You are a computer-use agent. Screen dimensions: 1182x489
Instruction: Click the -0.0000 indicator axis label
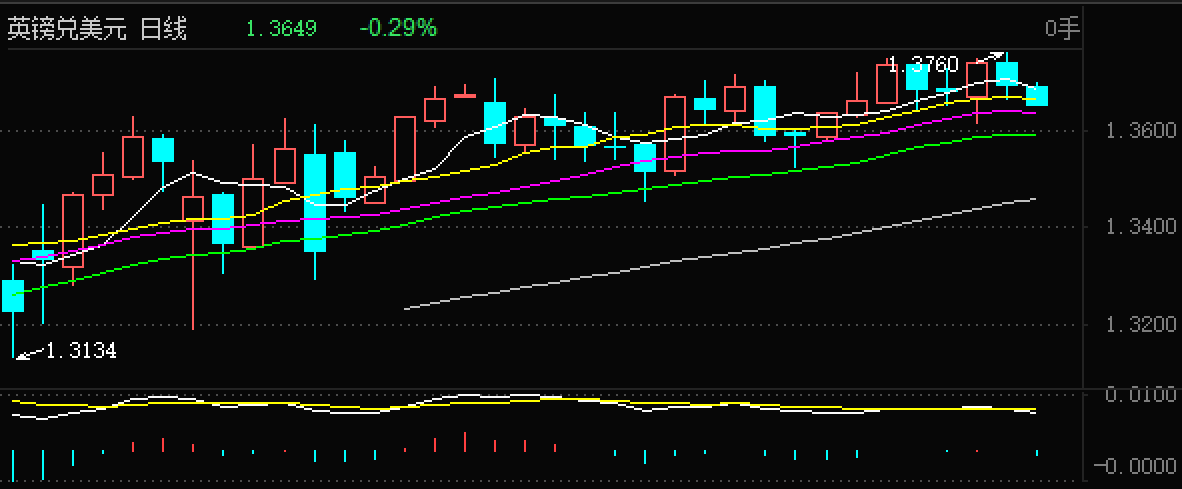(1135, 467)
